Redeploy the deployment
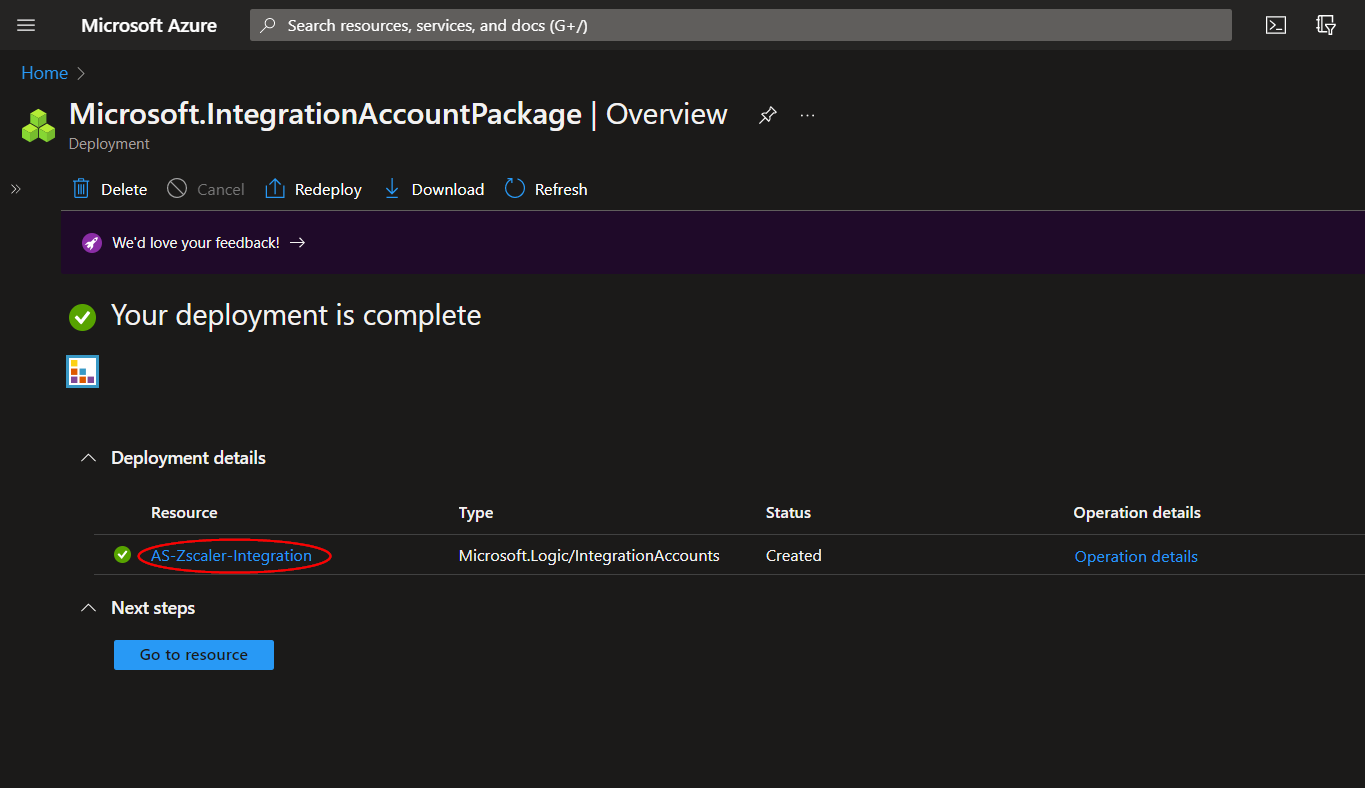 click(313, 189)
